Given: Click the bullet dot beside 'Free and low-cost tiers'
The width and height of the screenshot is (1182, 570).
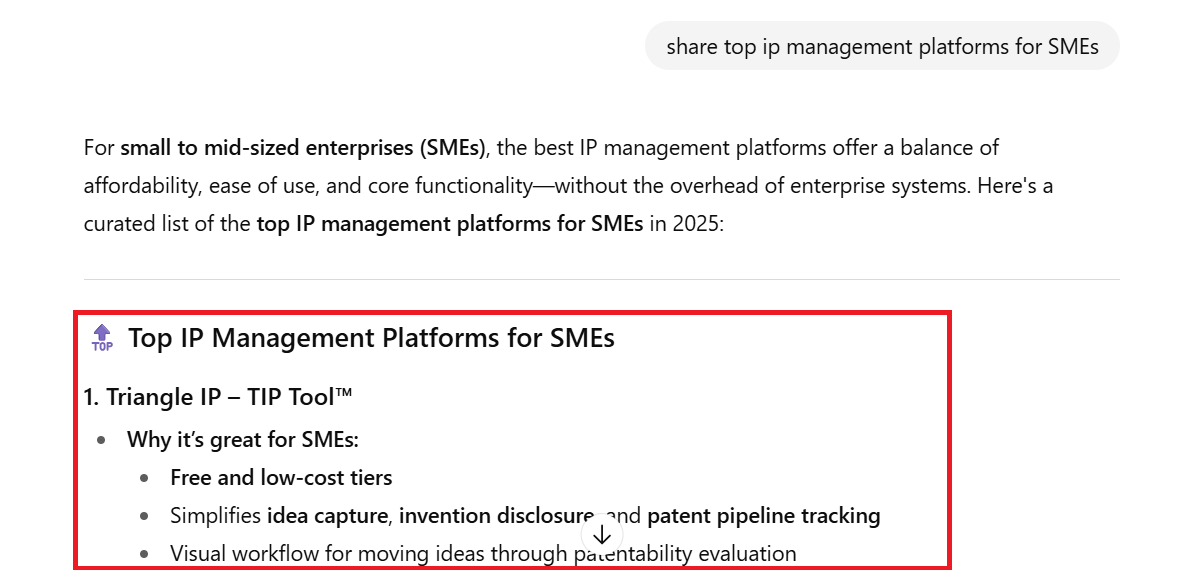Looking at the screenshot, I should click(x=145, y=478).
